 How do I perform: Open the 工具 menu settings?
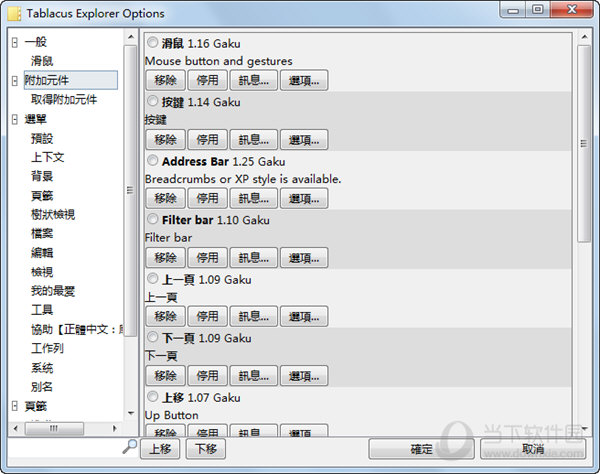point(42,310)
